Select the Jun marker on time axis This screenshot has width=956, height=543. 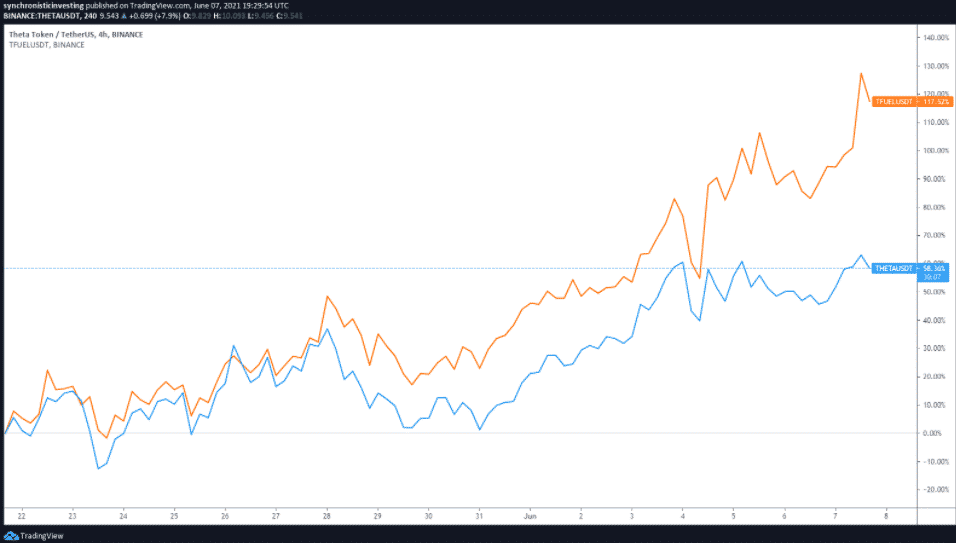(x=530, y=516)
